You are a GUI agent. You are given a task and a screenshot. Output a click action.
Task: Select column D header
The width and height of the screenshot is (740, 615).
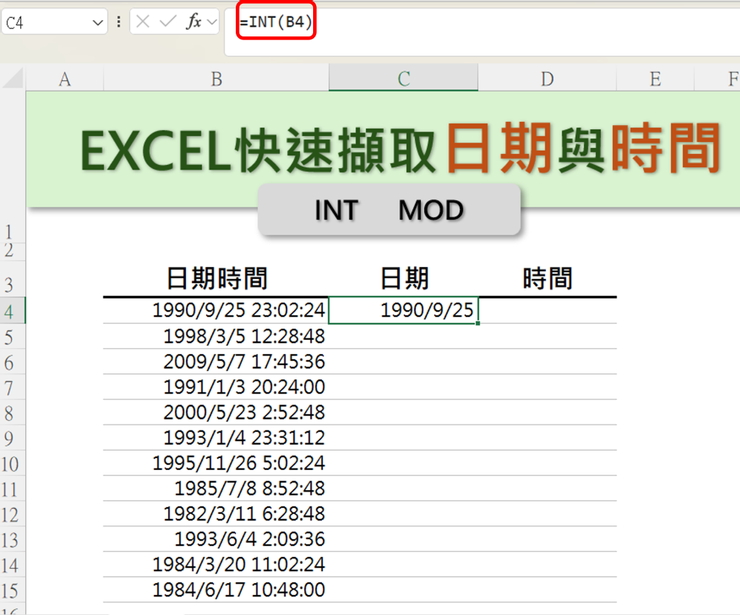pyautogui.click(x=547, y=78)
